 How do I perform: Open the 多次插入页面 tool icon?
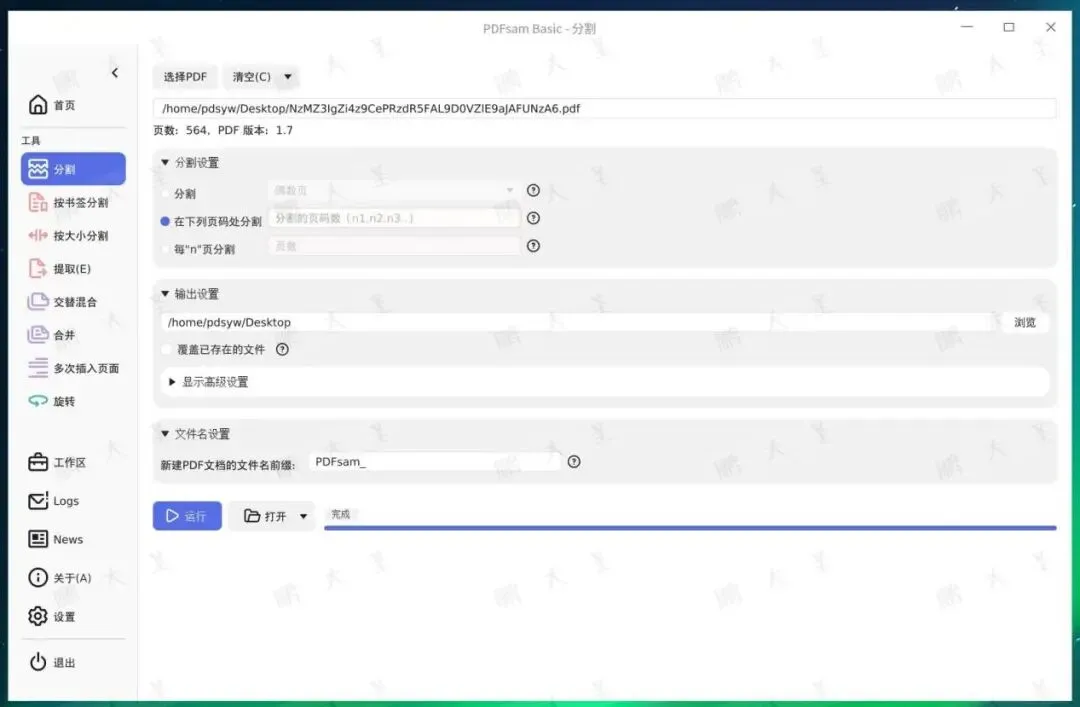click(x=38, y=368)
